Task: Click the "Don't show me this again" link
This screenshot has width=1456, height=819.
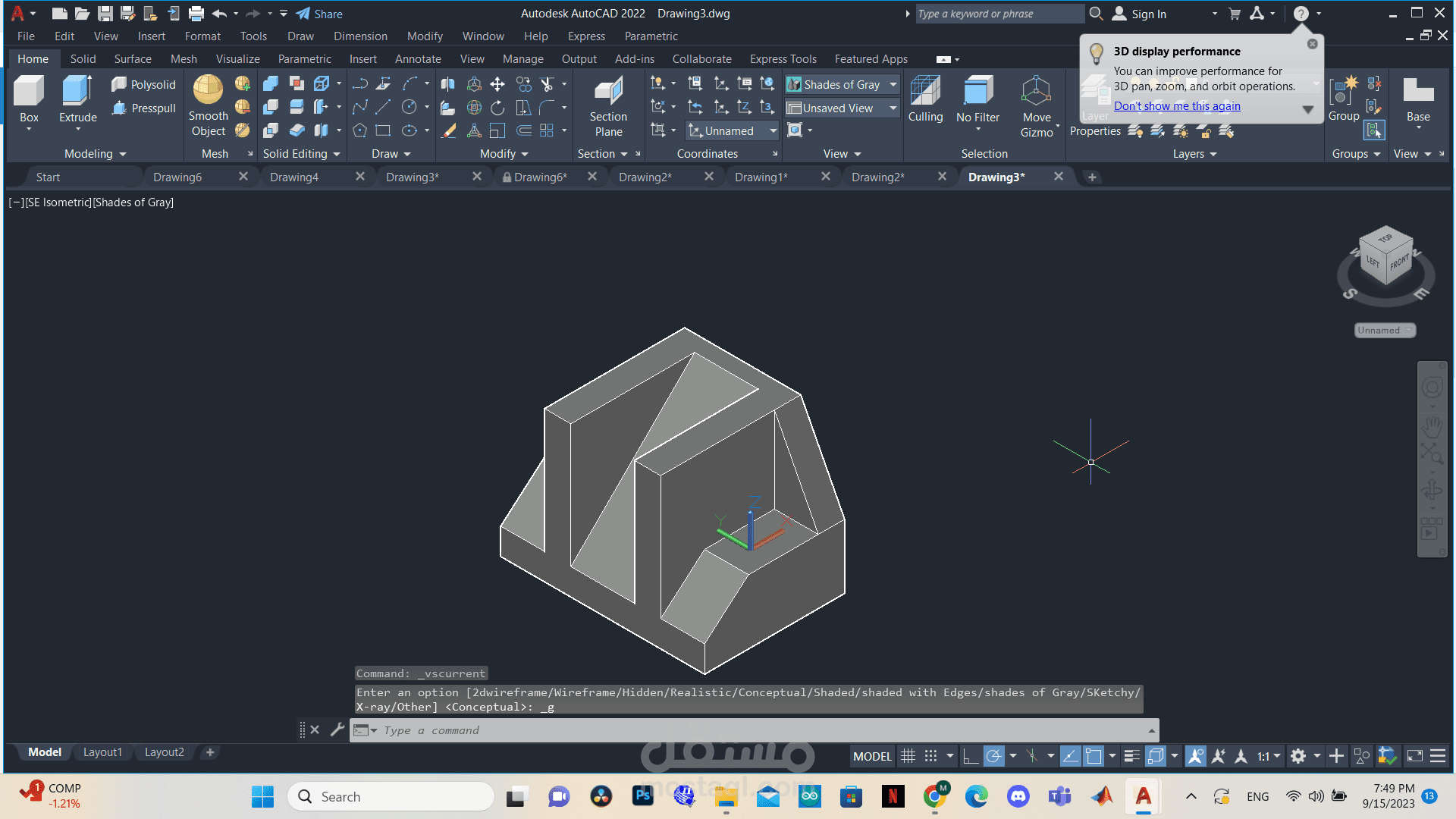Action: click(x=1177, y=106)
